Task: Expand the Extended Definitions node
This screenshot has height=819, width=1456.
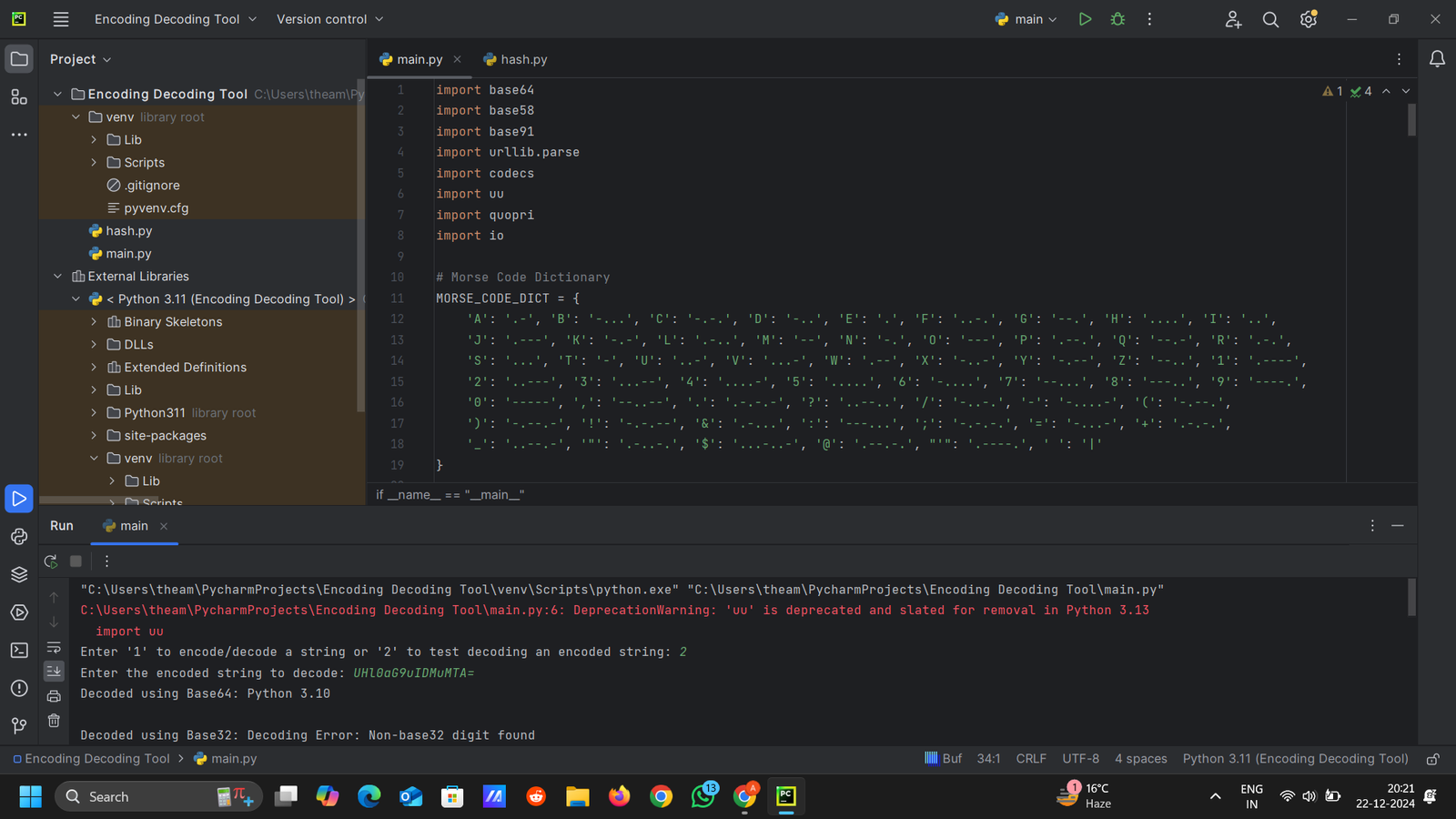Action: point(94,368)
